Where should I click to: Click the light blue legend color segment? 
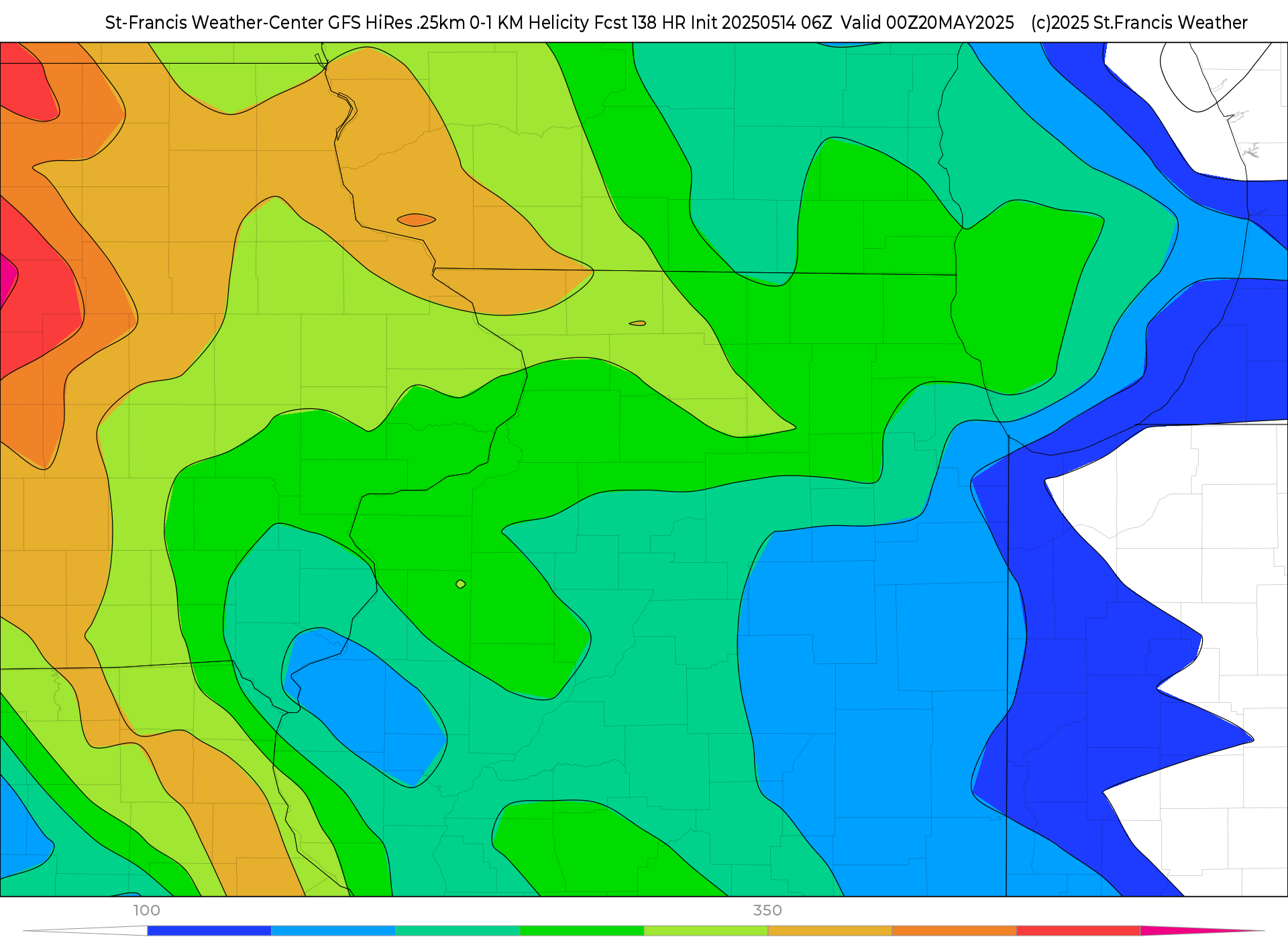pos(333,931)
